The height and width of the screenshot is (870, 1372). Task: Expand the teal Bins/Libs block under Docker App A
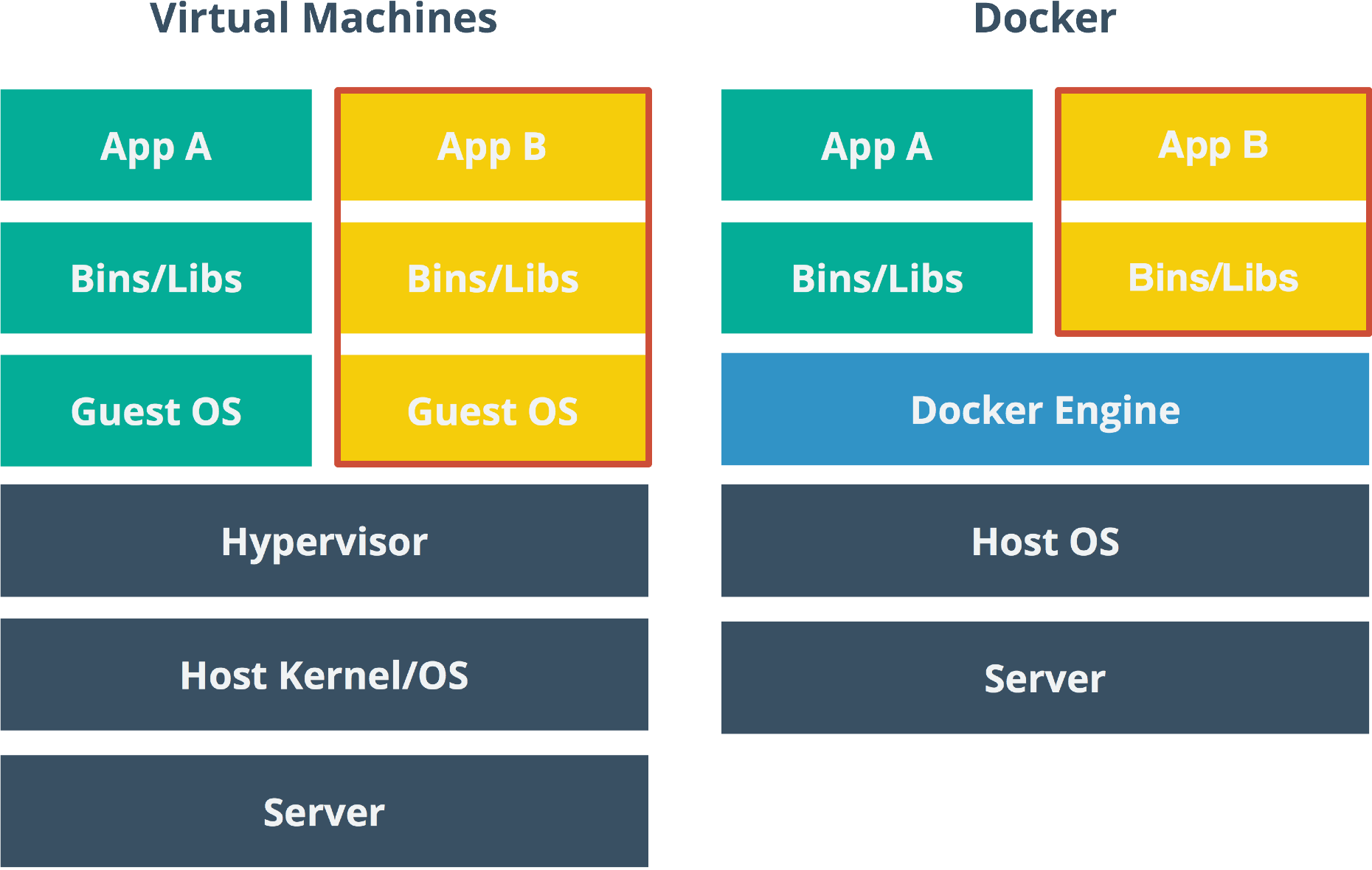[x=876, y=278]
